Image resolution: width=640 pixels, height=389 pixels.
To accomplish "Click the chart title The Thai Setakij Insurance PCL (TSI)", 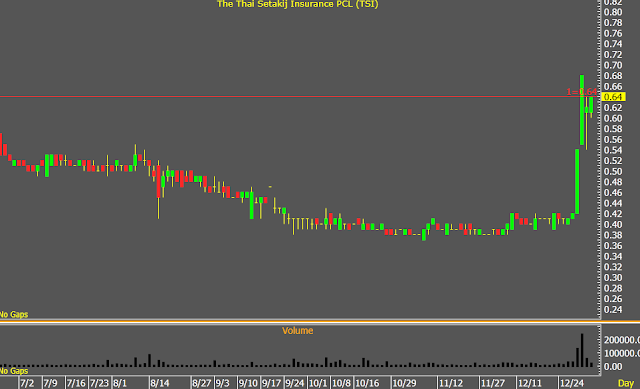I will pos(297,4).
